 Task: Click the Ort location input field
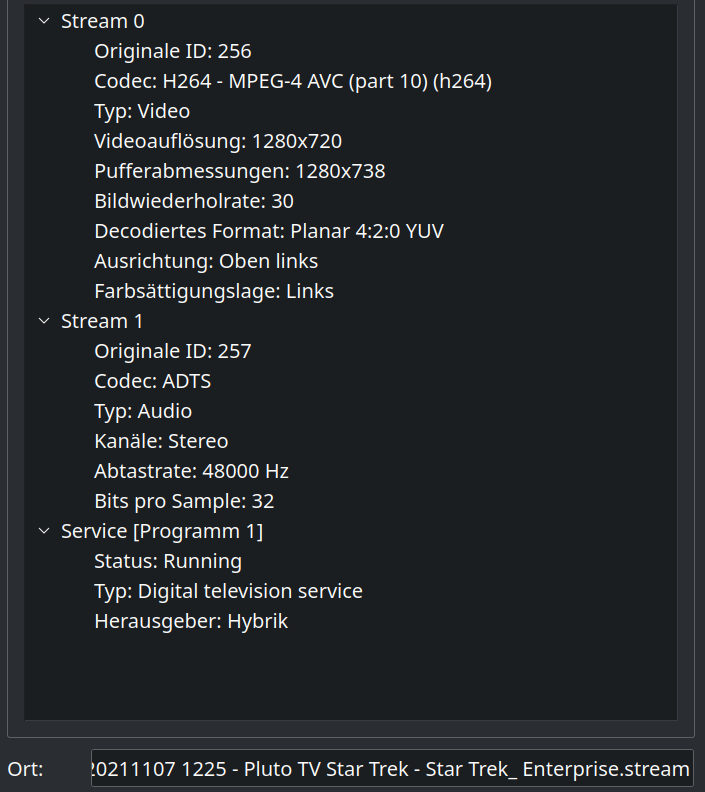[x=391, y=769]
